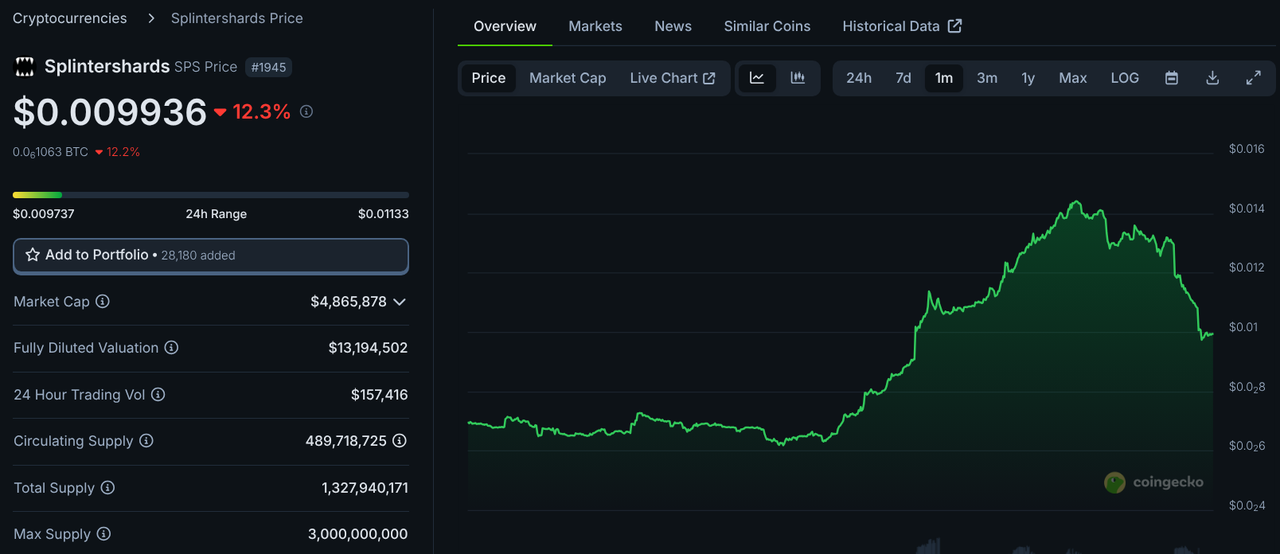Set chart range to 24h

(859, 78)
